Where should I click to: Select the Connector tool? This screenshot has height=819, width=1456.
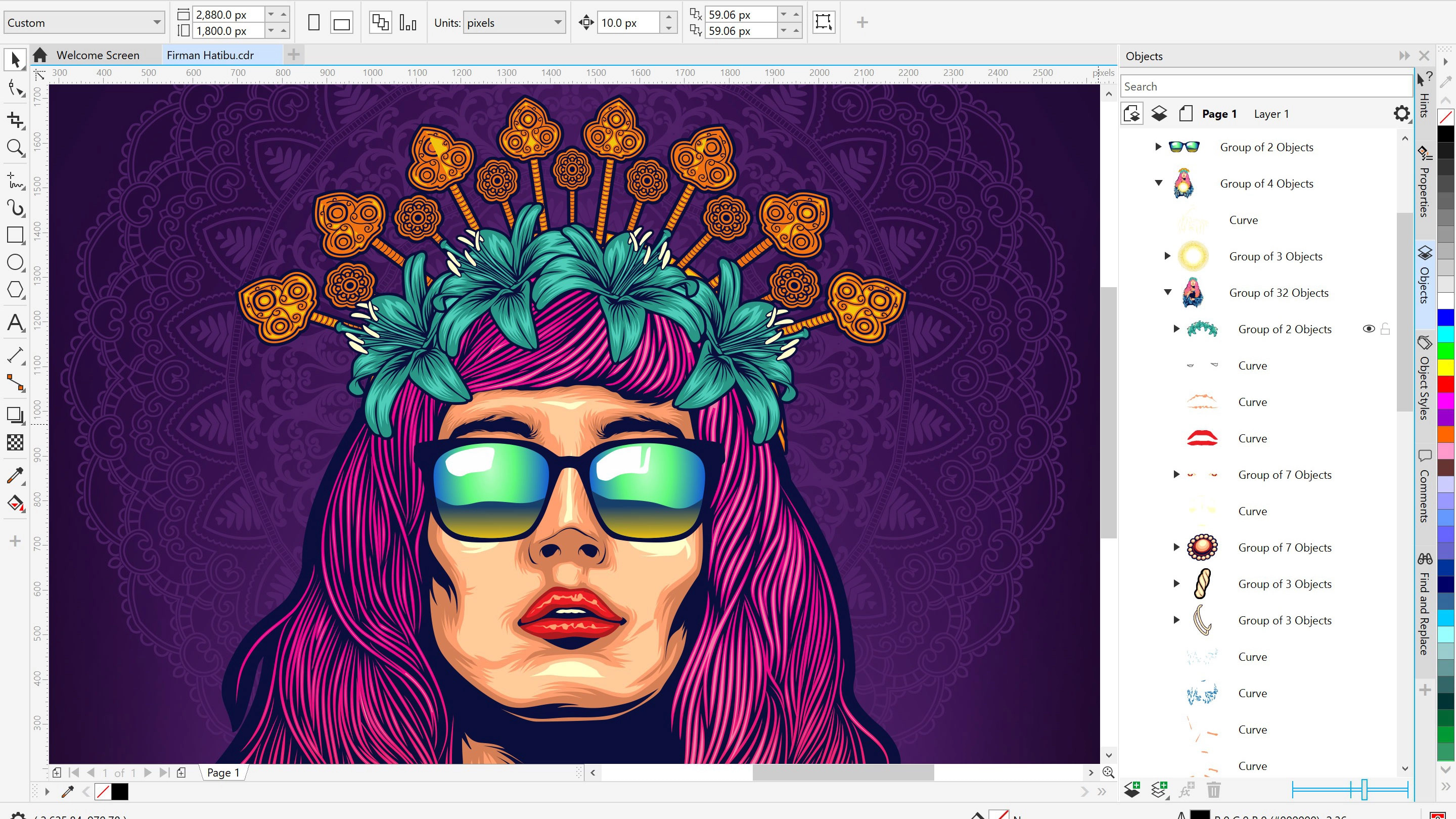(x=15, y=383)
